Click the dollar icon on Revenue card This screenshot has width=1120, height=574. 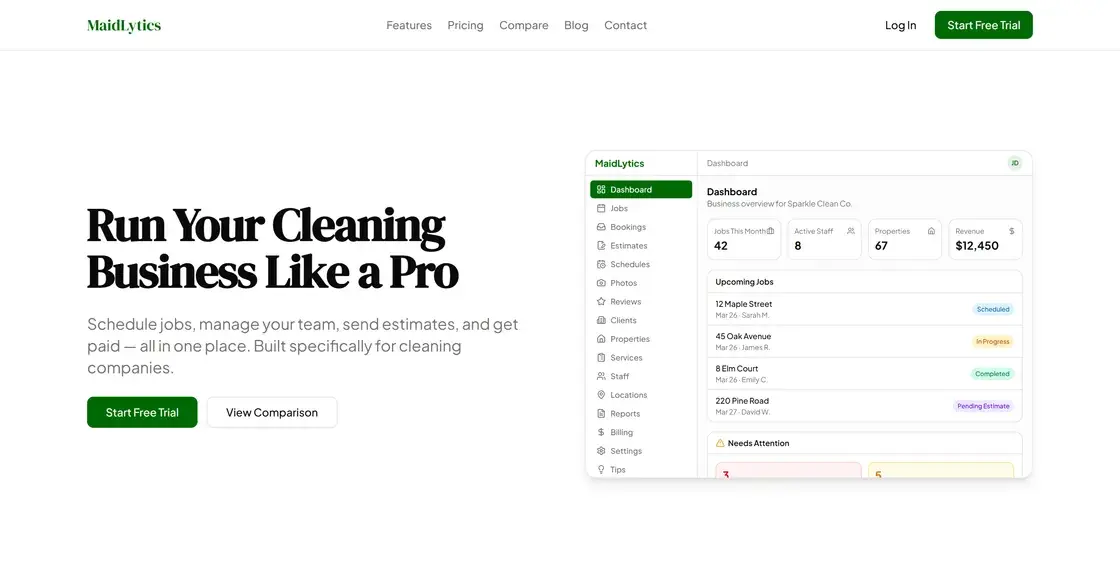(x=1011, y=231)
